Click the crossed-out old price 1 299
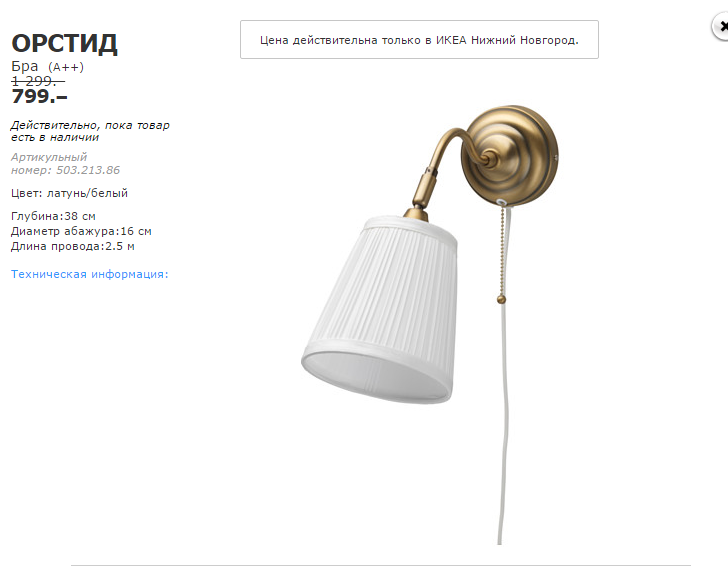The height and width of the screenshot is (566, 728). coord(38,81)
